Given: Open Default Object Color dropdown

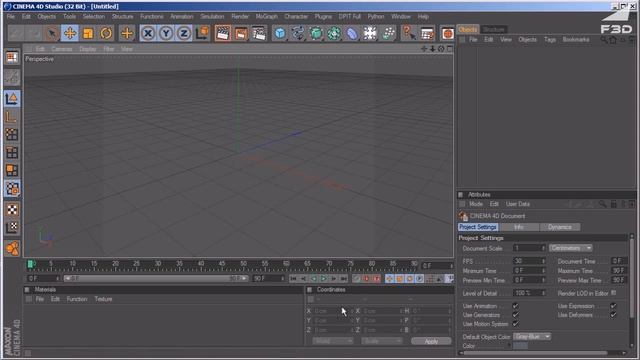Looking at the screenshot, I should click(x=532, y=337).
